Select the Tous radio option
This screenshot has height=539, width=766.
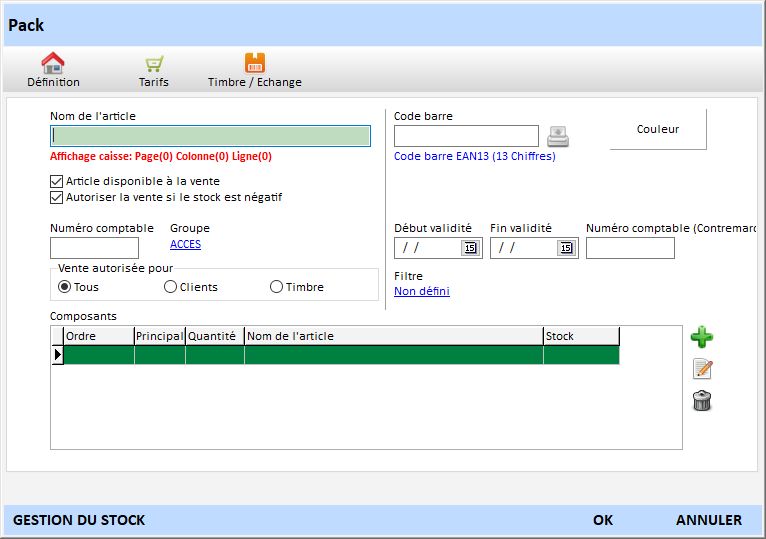click(65, 287)
